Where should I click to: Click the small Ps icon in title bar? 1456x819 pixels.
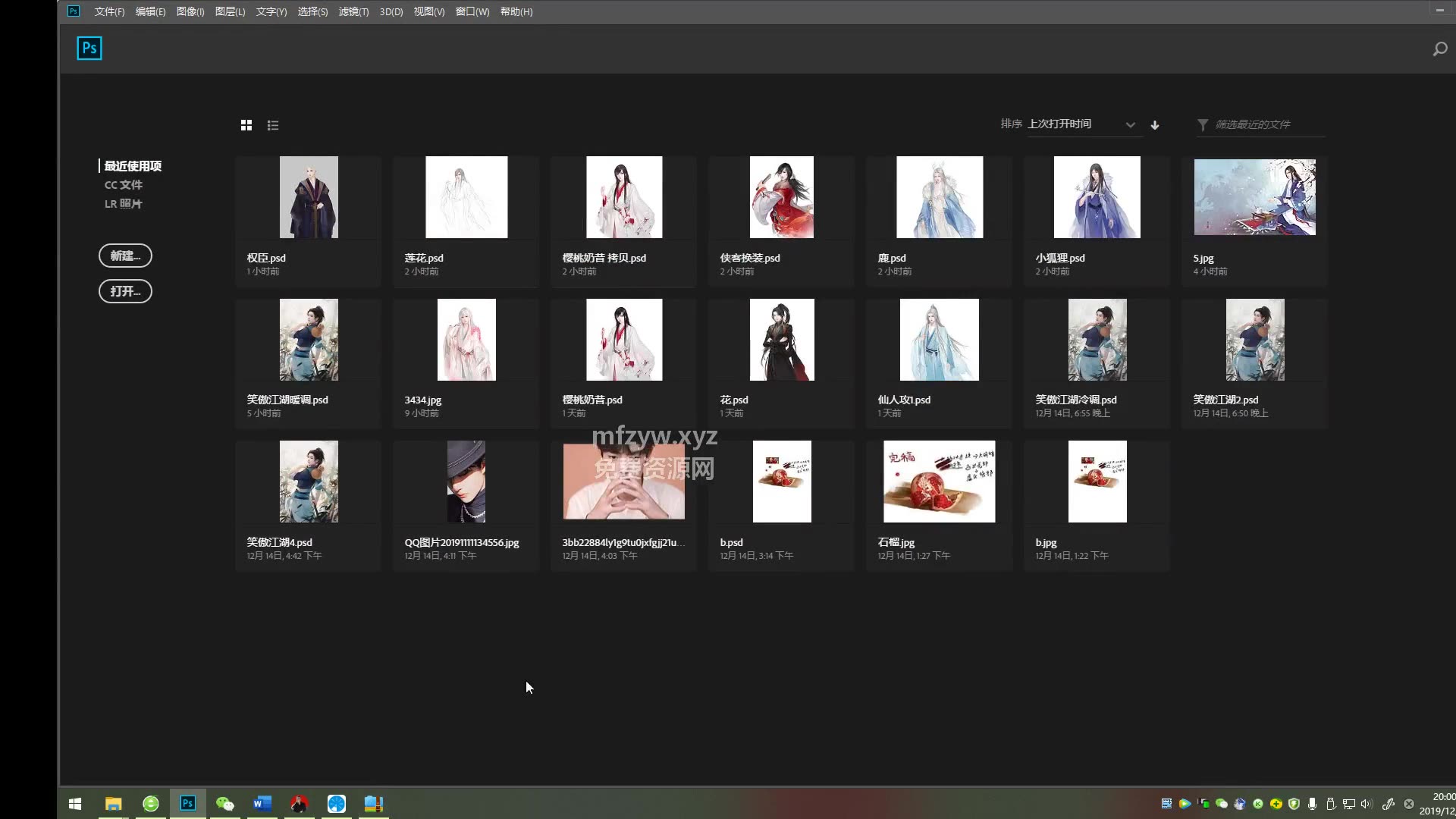(74, 11)
